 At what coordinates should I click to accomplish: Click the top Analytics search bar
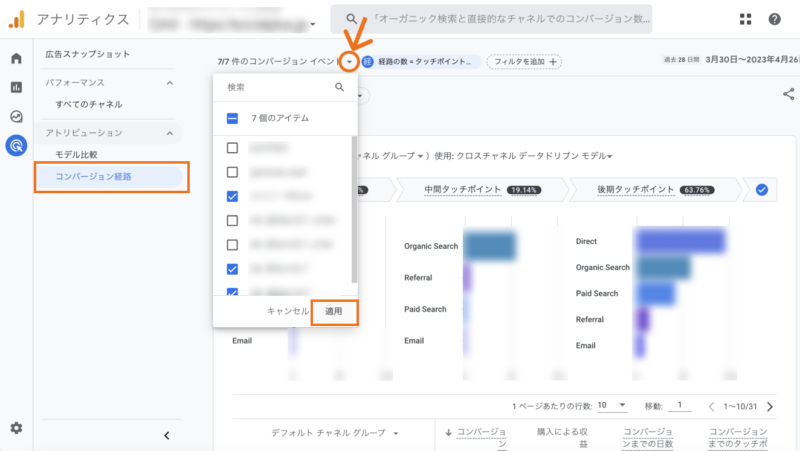[x=491, y=19]
